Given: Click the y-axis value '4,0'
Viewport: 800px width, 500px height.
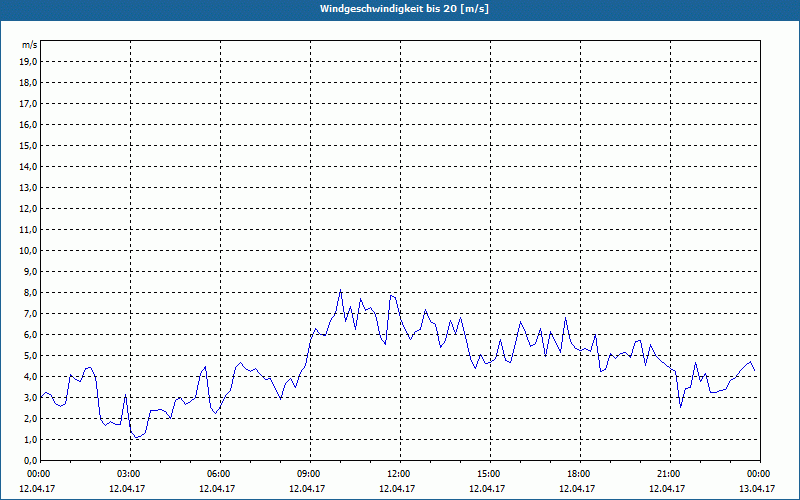Looking at the screenshot, I should 31,377.
